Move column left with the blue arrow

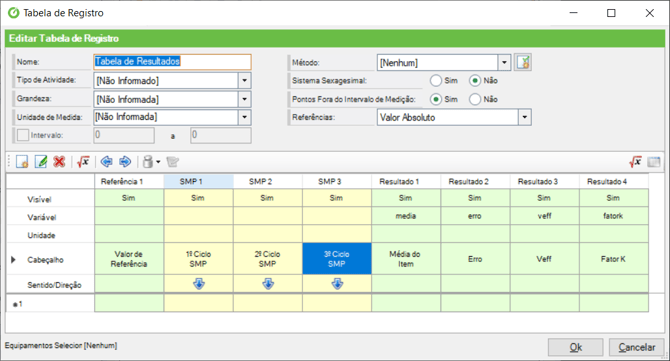[x=106, y=162]
